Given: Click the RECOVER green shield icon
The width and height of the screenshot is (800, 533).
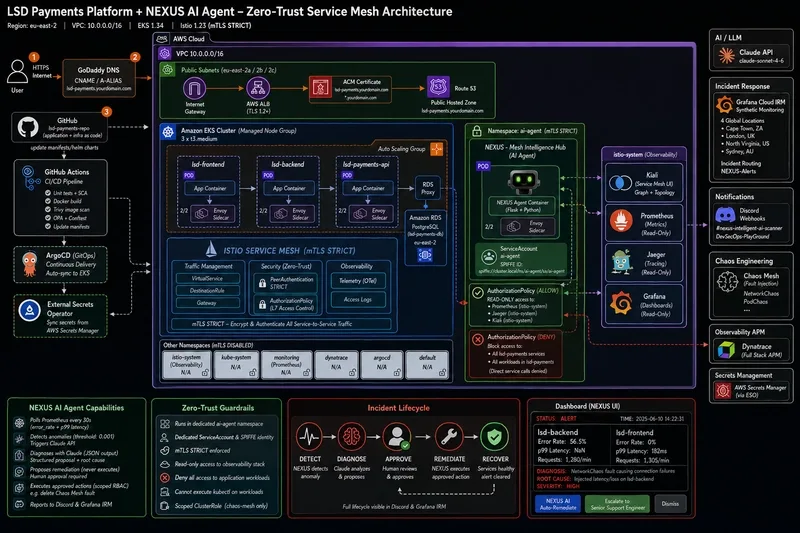Looking at the screenshot, I should pyautogui.click(x=494, y=437).
